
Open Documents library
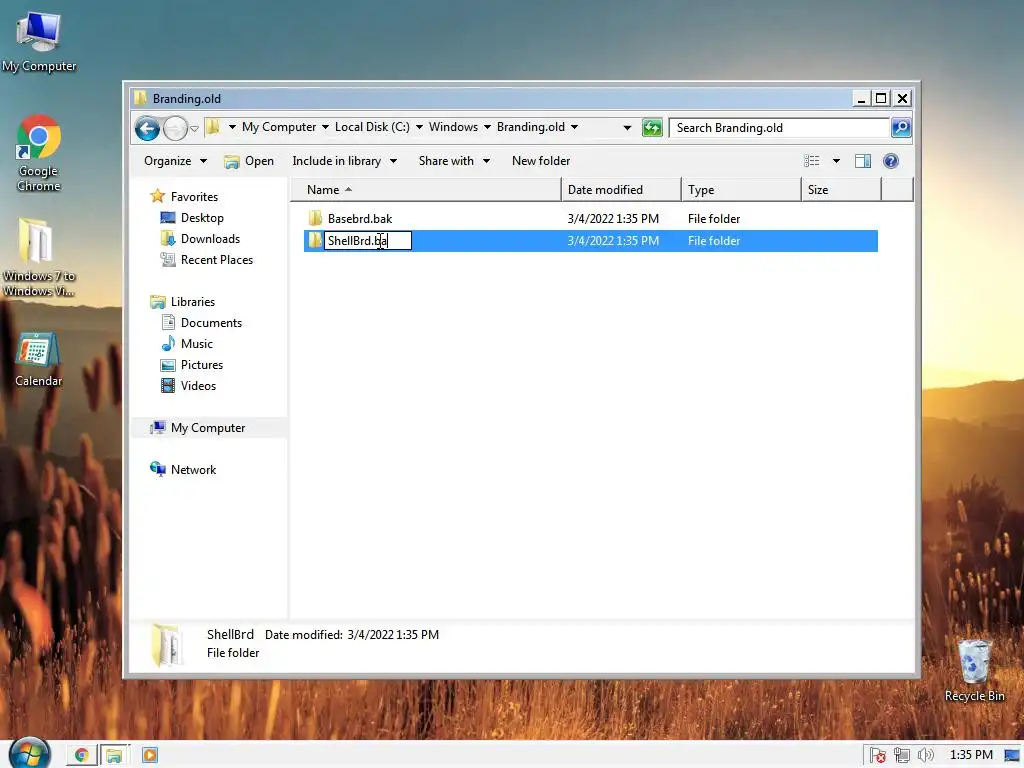tap(211, 323)
